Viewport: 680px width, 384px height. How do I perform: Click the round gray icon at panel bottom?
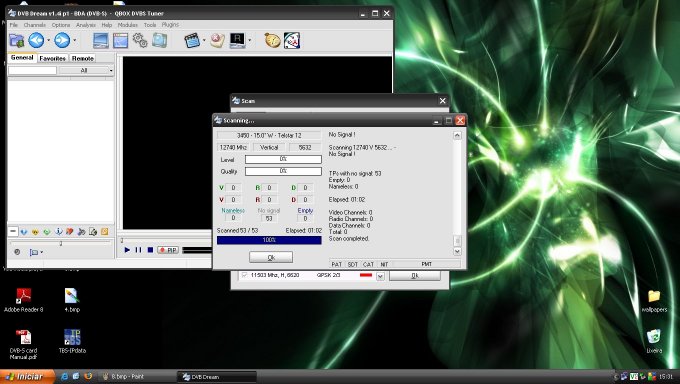pyautogui.click(x=17, y=252)
